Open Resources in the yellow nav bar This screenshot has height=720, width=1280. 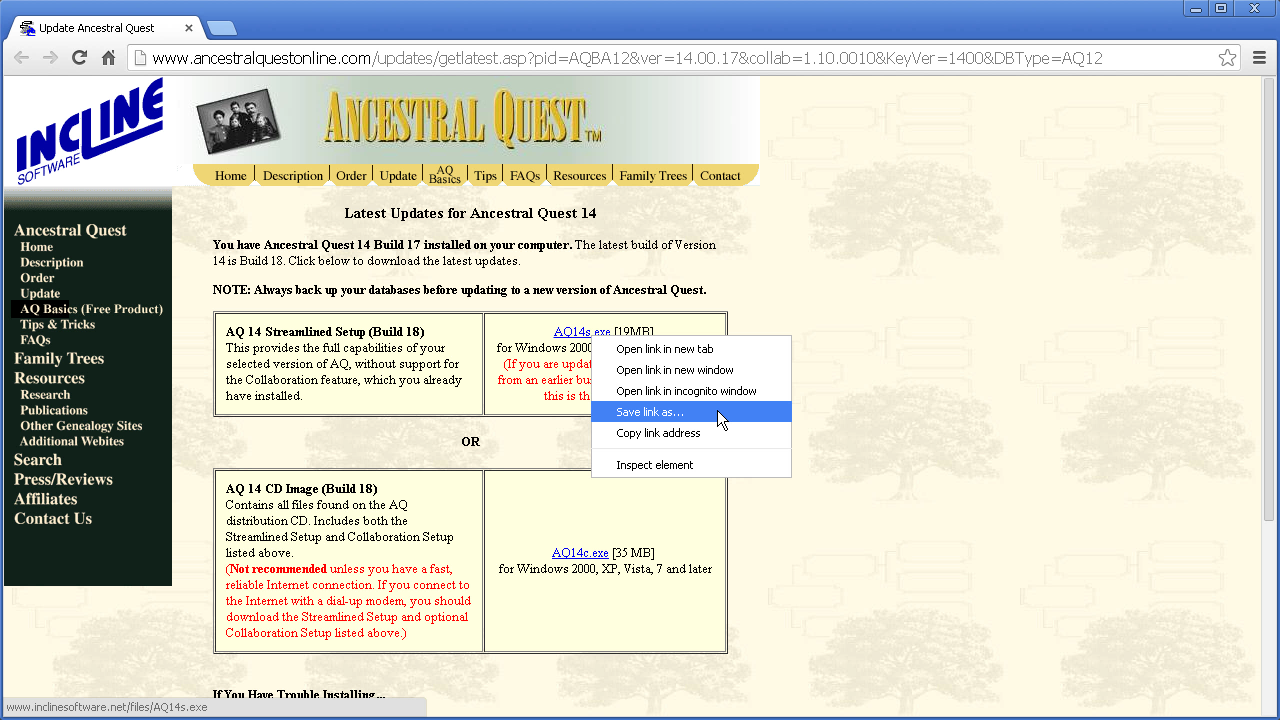pos(580,176)
